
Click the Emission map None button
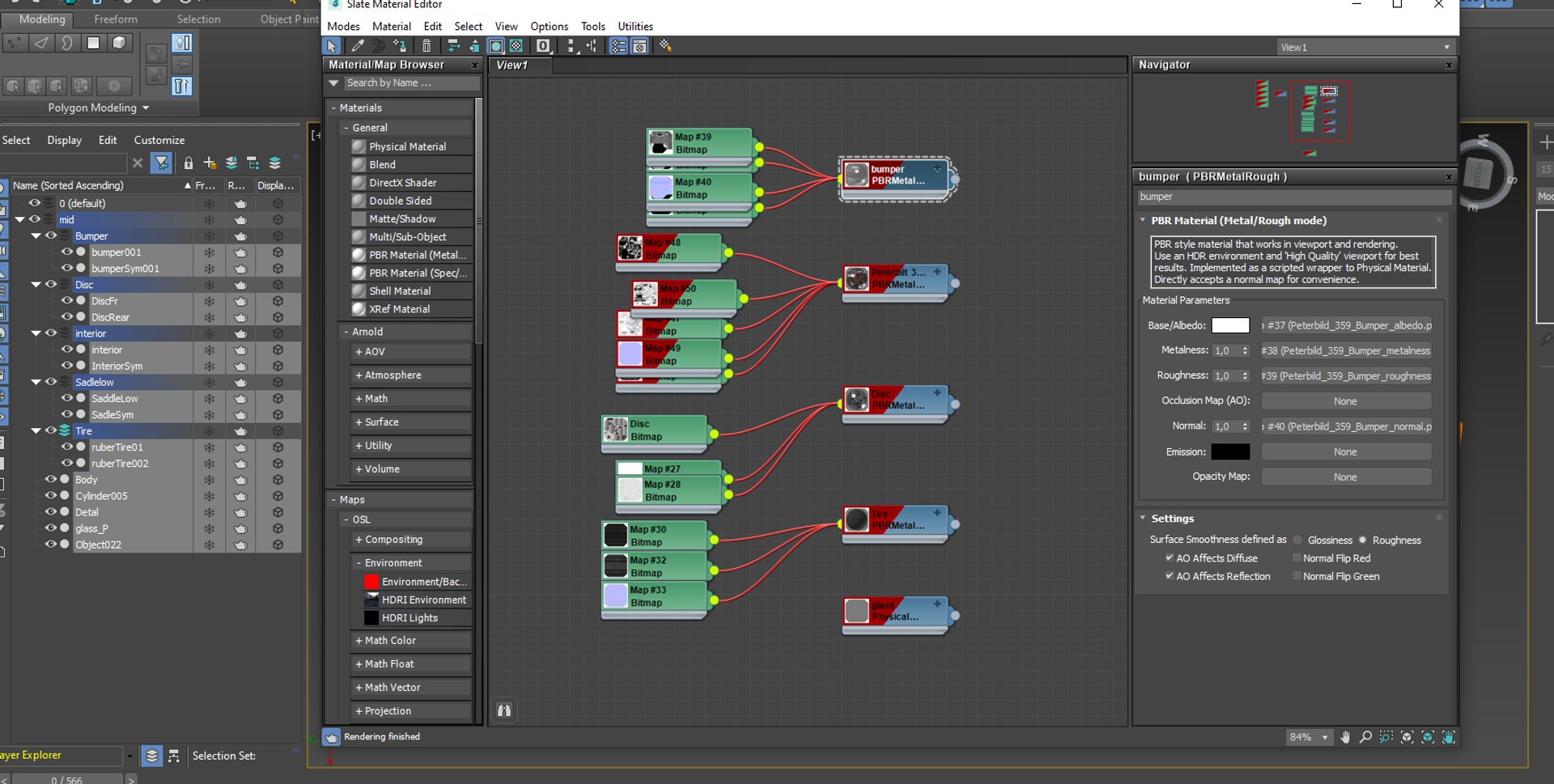pyautogui.click(x=1346, y=452)
